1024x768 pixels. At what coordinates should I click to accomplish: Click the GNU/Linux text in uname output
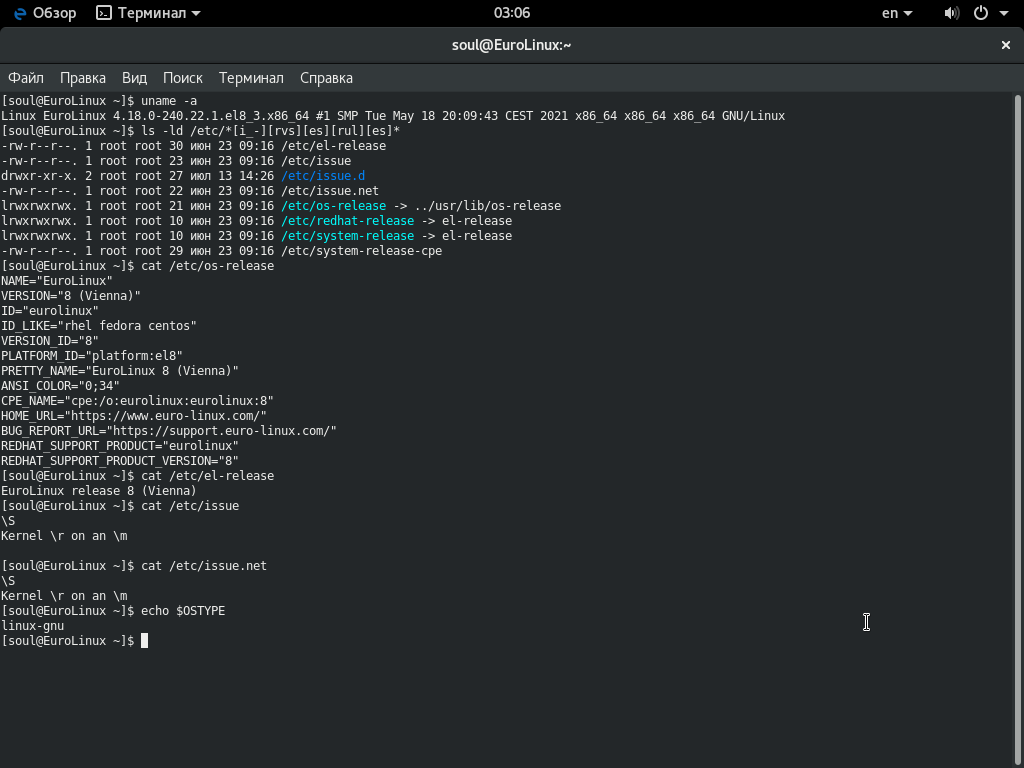click(753, 116)
